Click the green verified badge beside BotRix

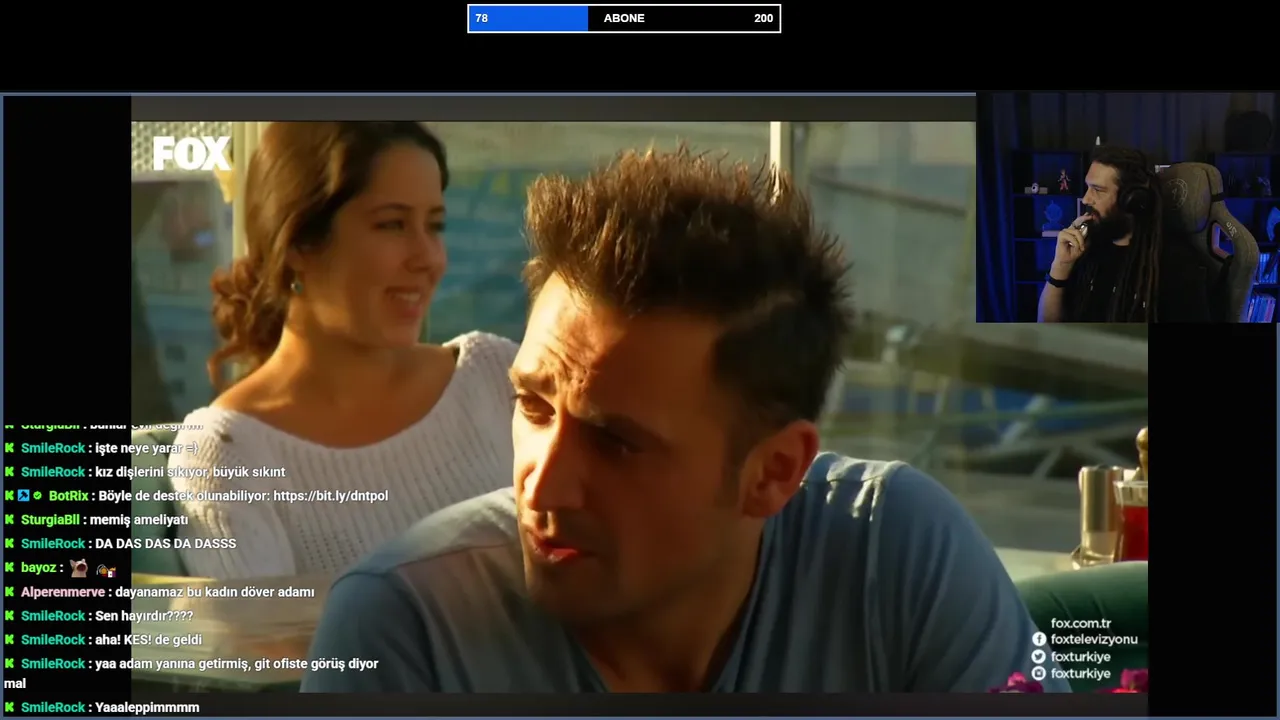[x=38, y=496]
